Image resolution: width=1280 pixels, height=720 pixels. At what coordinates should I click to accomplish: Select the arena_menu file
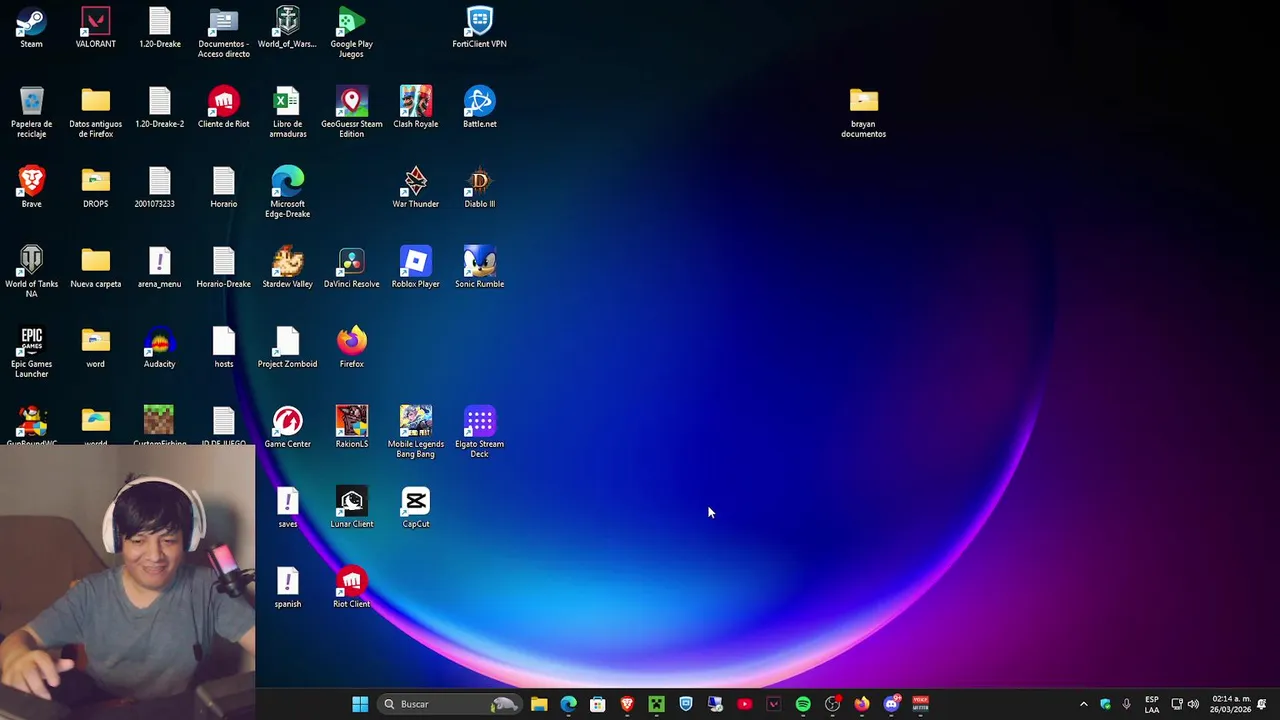coord(159,267)
